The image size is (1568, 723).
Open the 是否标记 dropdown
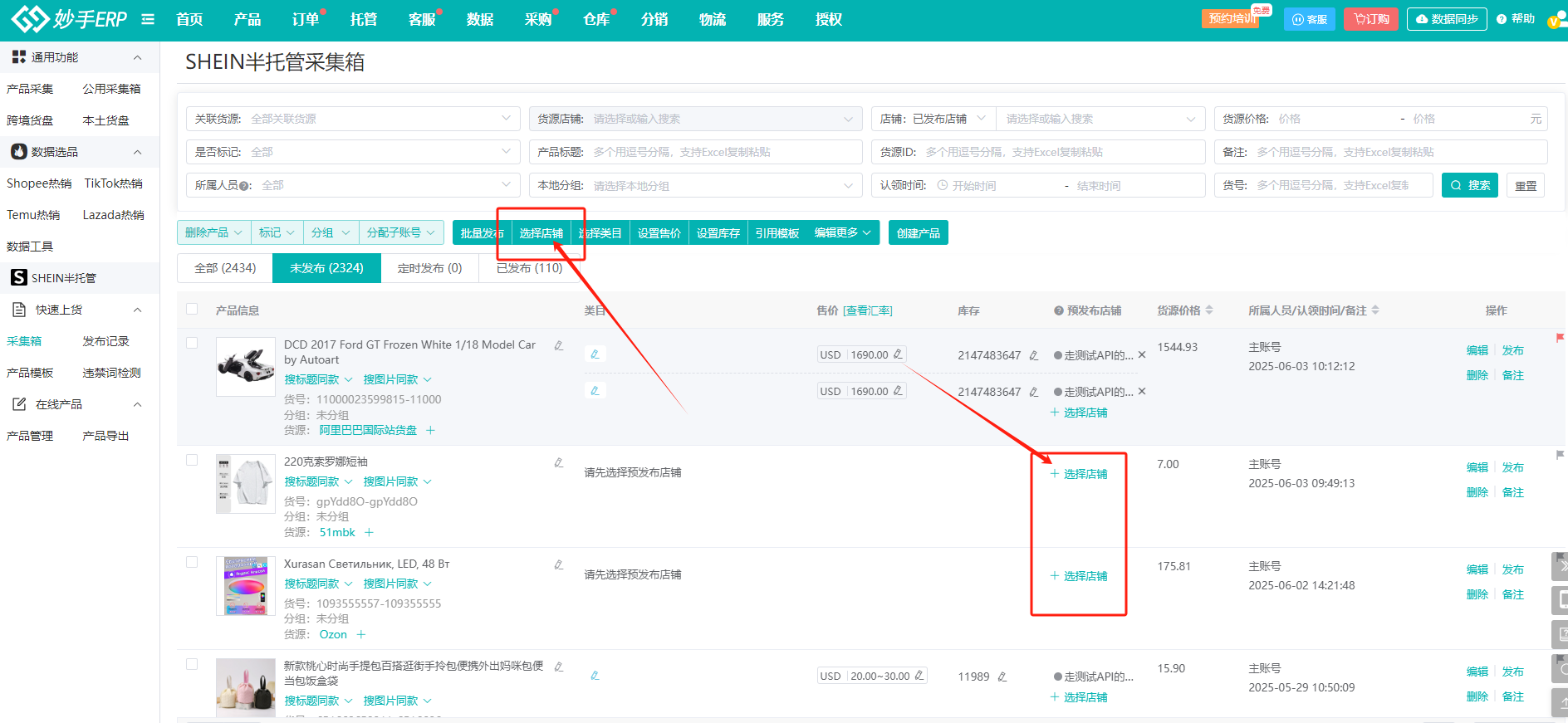353,152
